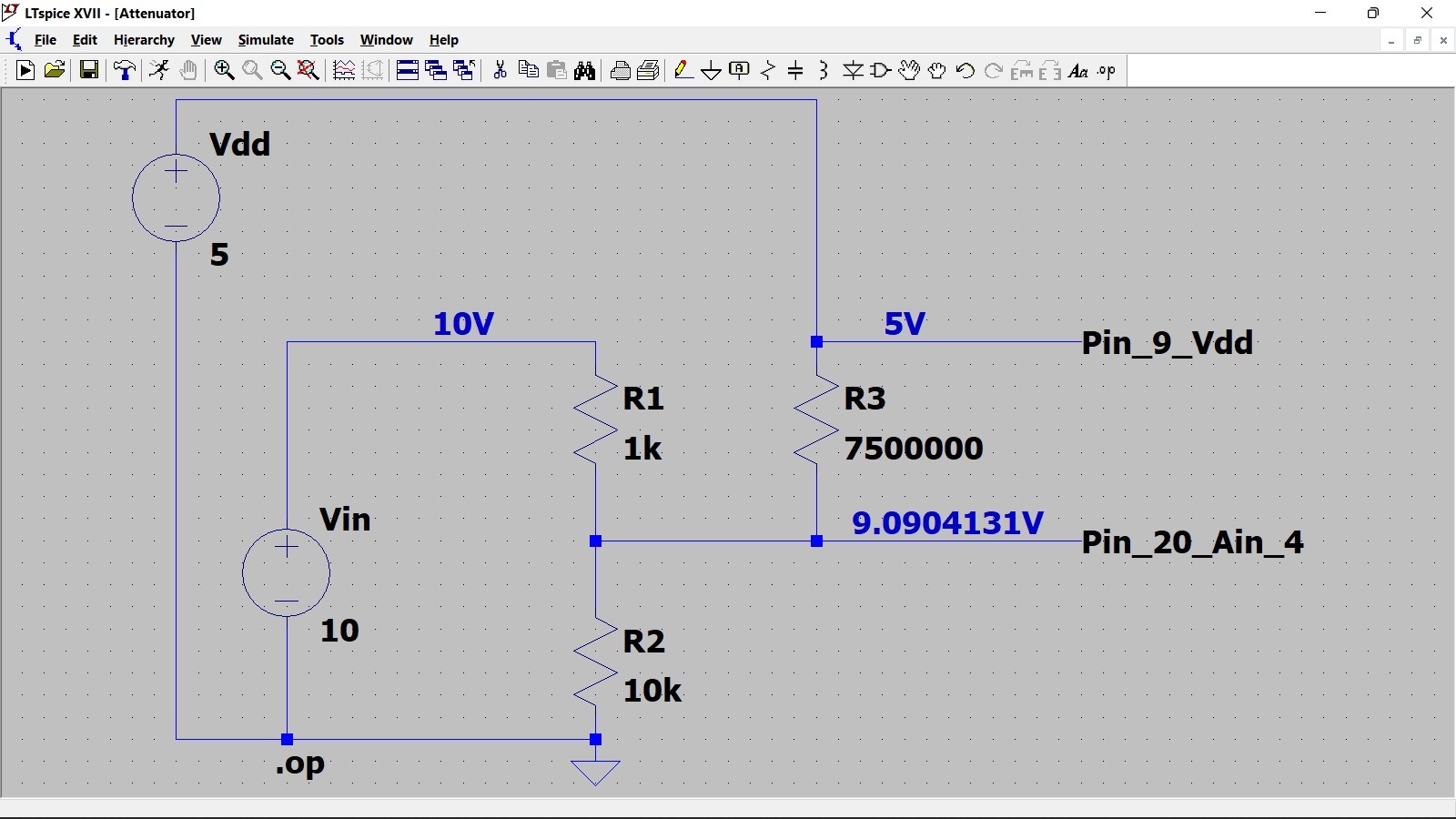Open the Control Panel hammer icon

coord(125,71)
